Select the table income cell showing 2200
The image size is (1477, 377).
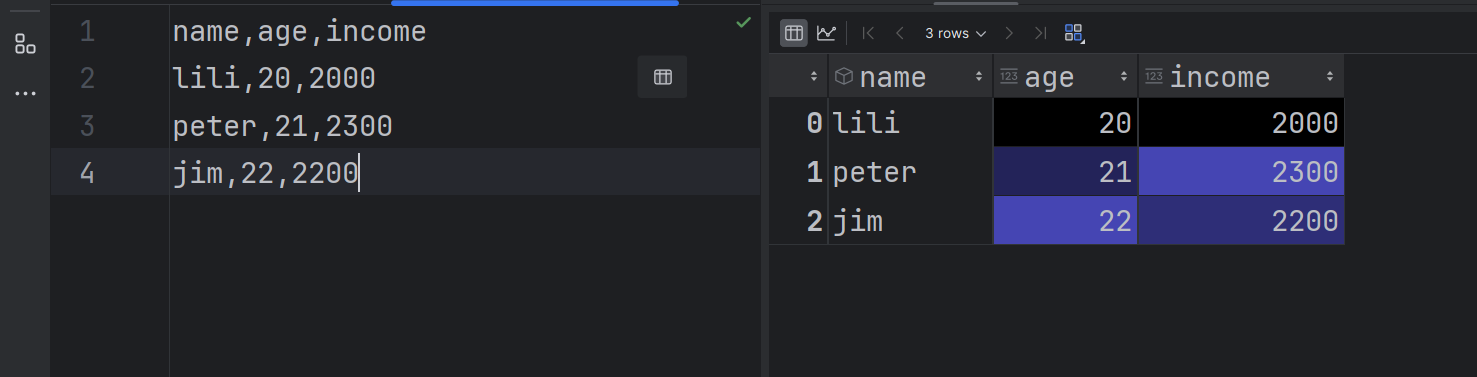pyautogui.click(x=1242, y=220)
